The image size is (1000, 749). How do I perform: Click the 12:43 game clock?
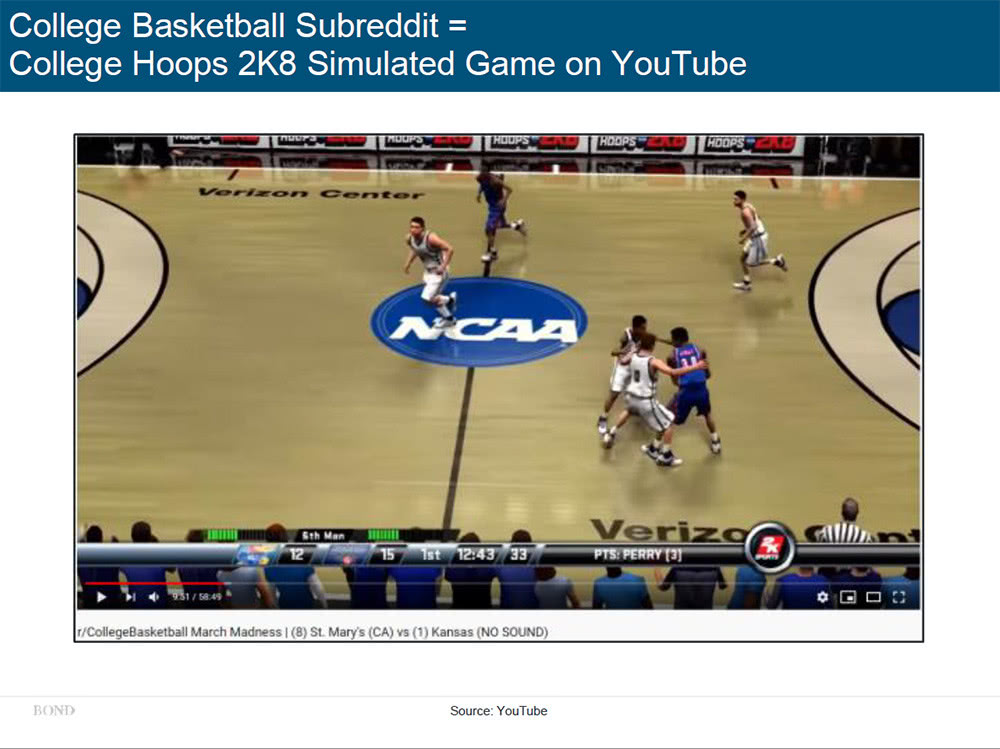pyautogui.click(x=476, y=554)
